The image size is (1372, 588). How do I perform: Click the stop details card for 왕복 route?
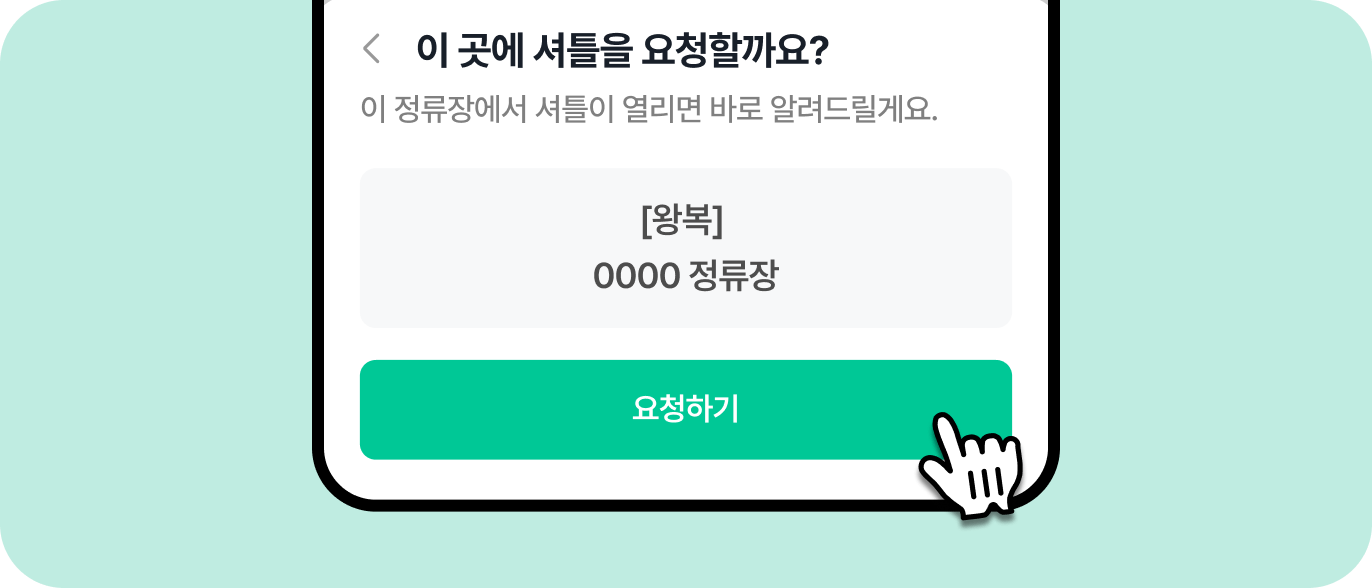(686, 247)
